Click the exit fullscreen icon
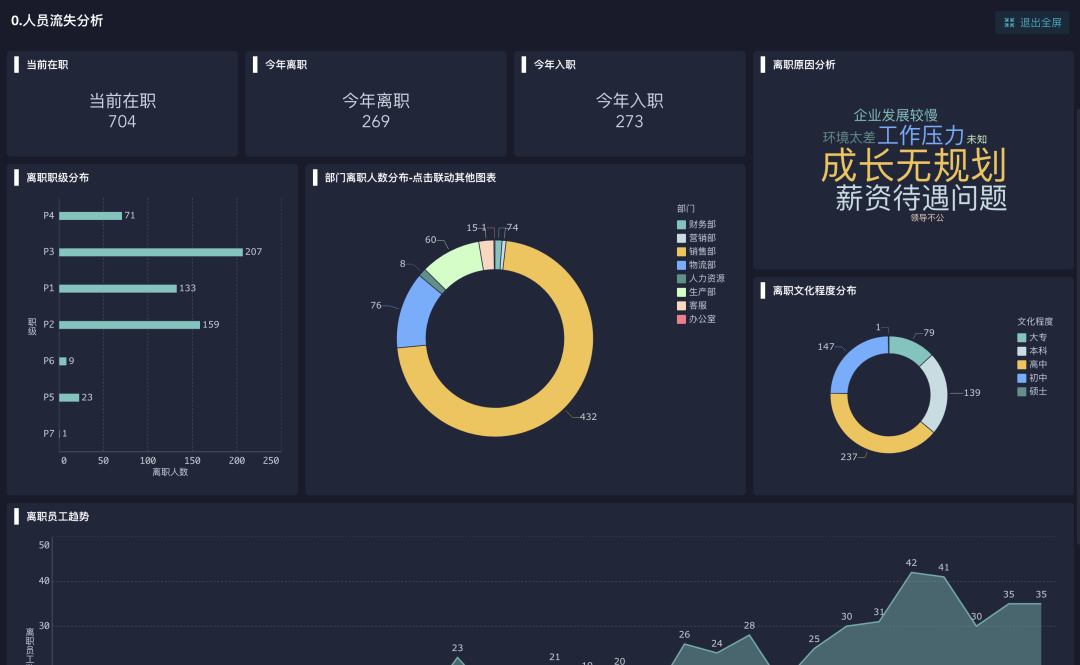Image resolution: width=1080 pixels, height=665 pixels. [x=1009, y=22]
